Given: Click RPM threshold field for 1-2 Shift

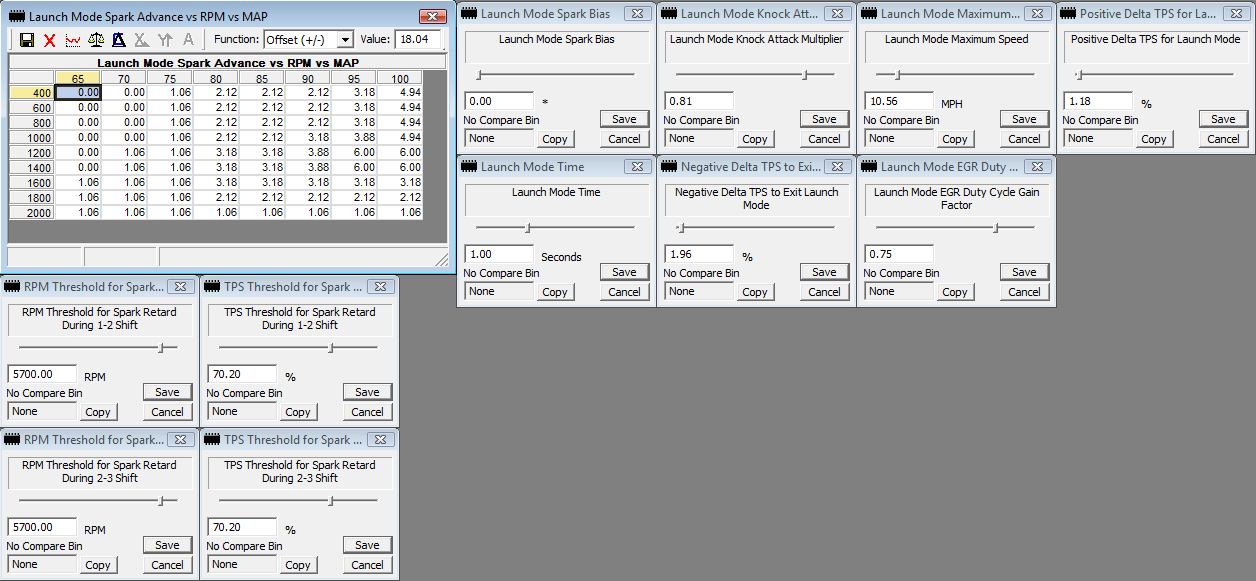Looking at the screenshot, I should point(42,374).
